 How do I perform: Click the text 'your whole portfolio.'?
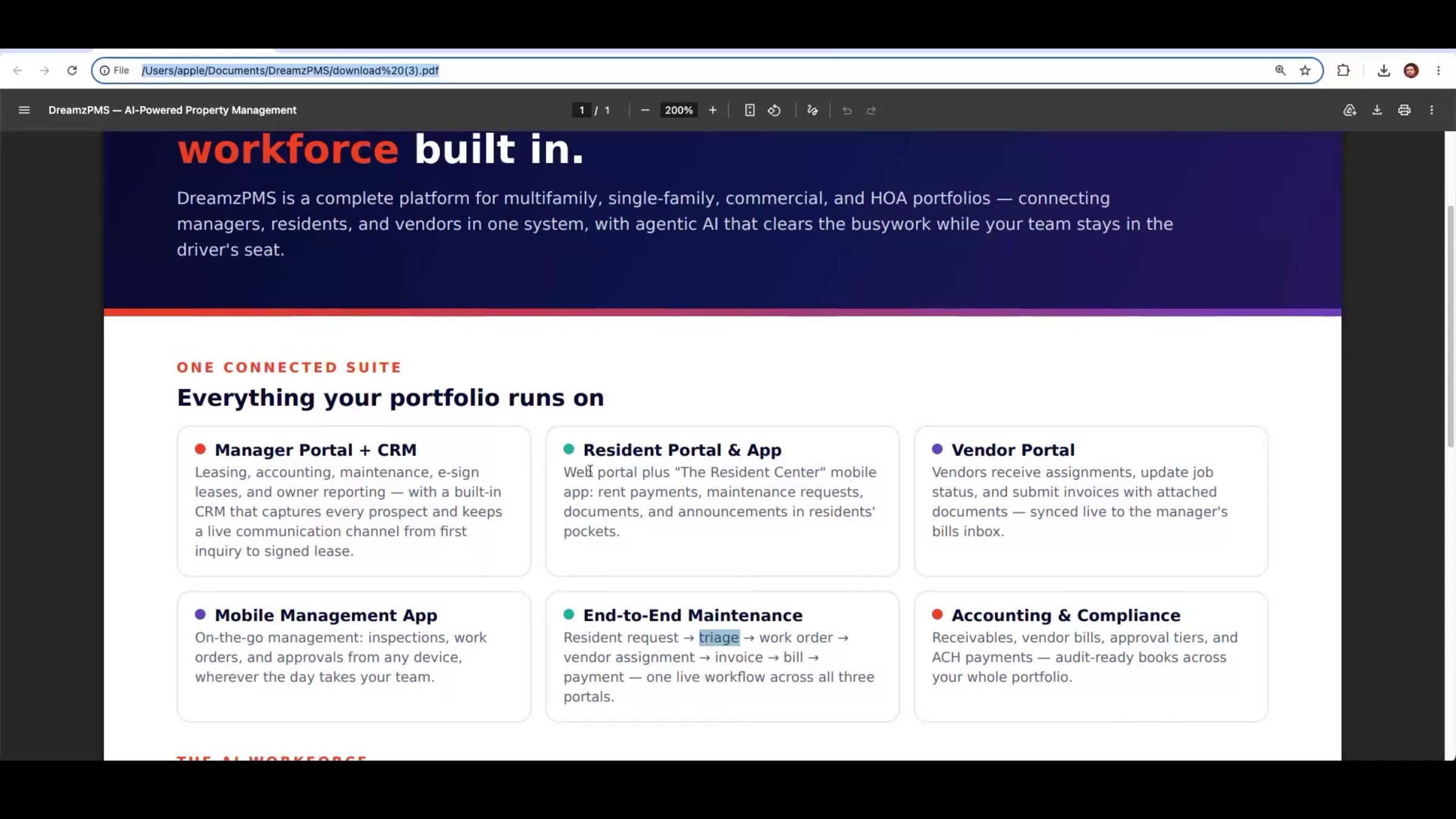pos(1002,677)
